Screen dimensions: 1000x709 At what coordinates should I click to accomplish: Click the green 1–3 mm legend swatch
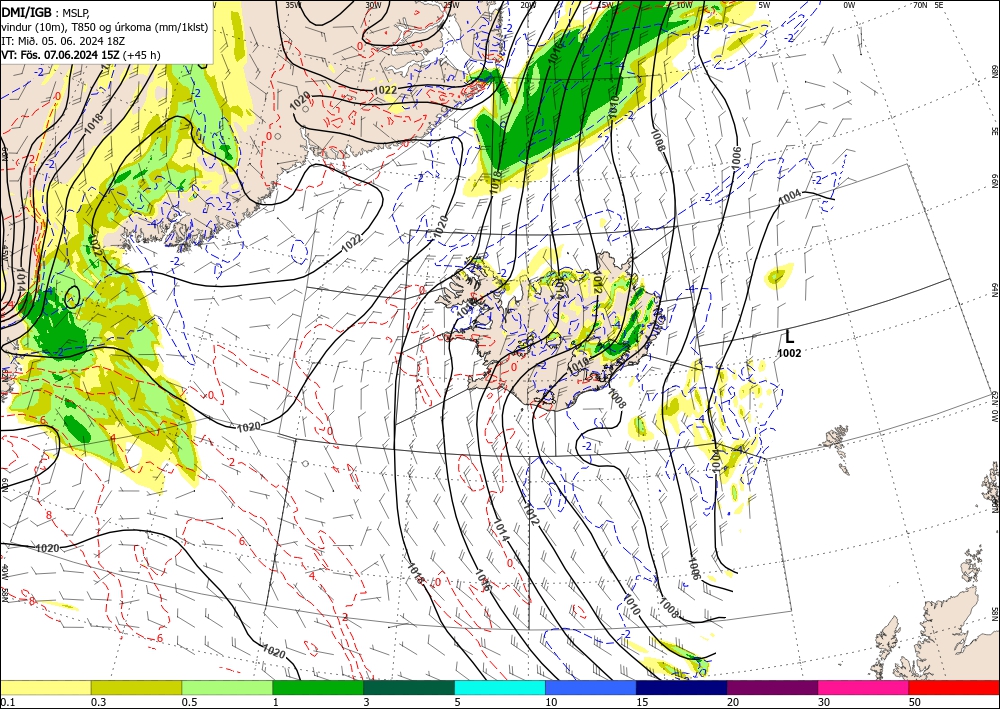[x=318, y=687]
